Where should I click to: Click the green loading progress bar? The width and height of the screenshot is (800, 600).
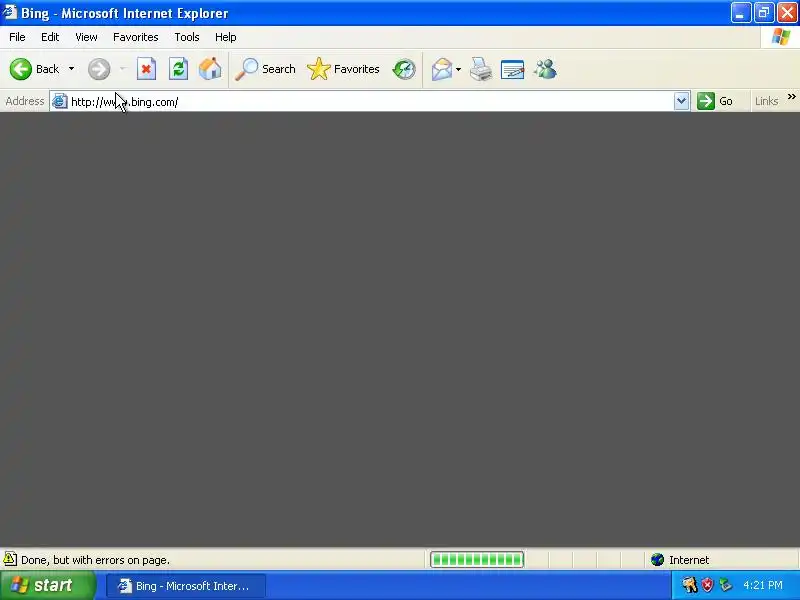[x=477, y=560]
